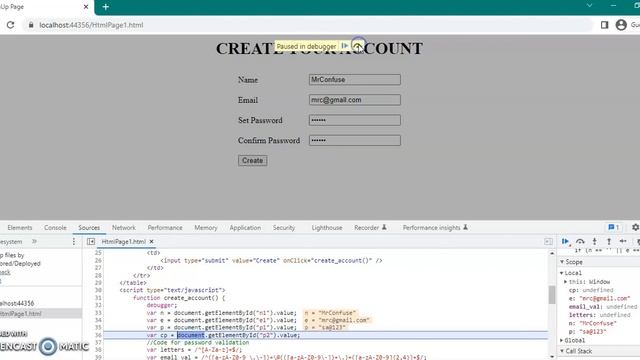The width and height of the screenshot is (640, 360).
Task: Click the Name input field
Action: coord(355,80)
